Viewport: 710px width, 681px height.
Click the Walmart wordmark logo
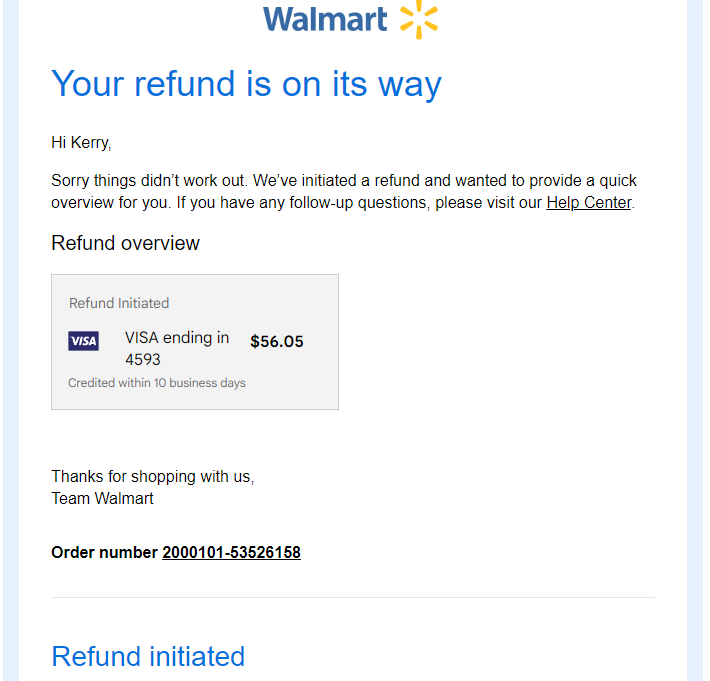point(325,19)
